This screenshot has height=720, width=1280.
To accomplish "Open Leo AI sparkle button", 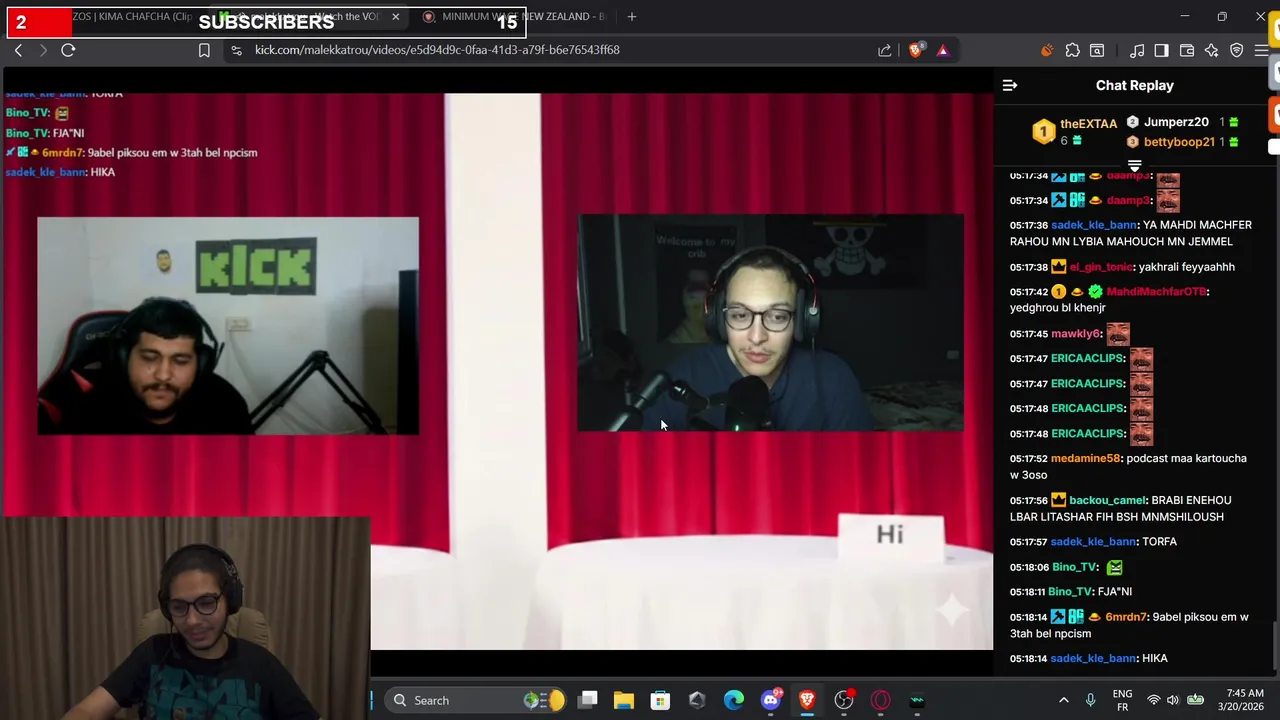I will (1211, 50).
